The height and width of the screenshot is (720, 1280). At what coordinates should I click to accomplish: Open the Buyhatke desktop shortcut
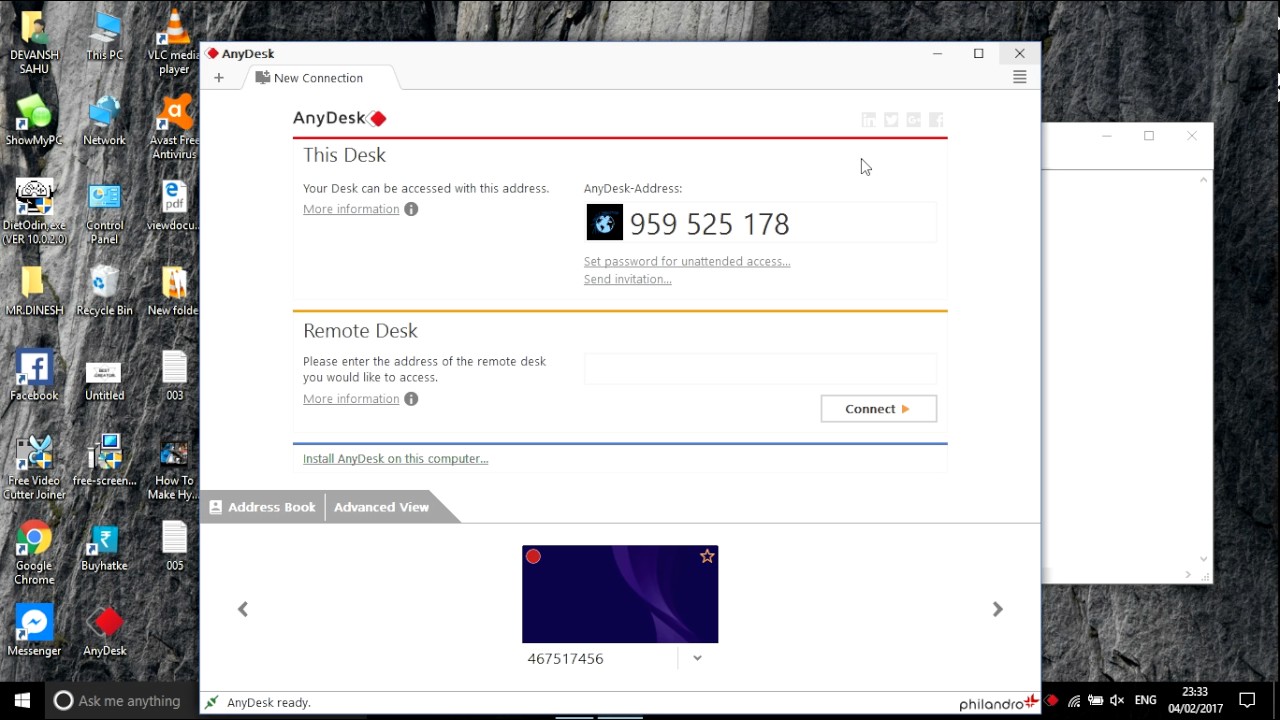pyautogui.click(x=104, y=546)
